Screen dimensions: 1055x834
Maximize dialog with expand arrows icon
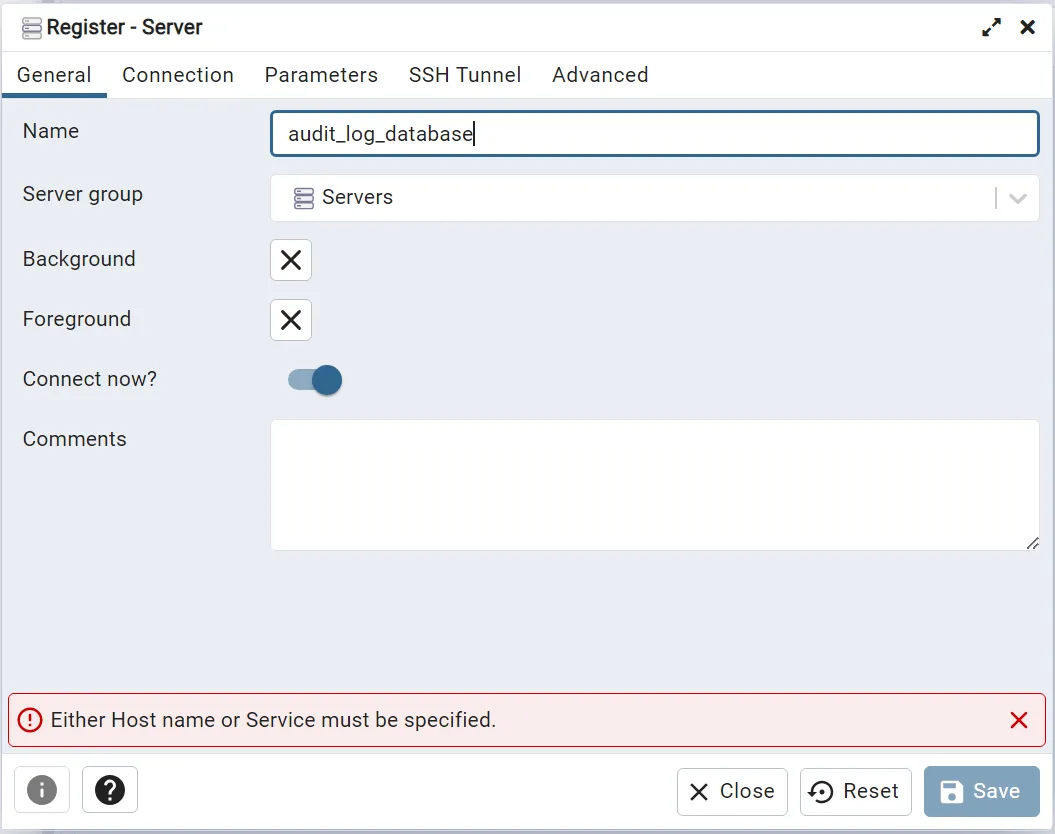click(991, 28)
